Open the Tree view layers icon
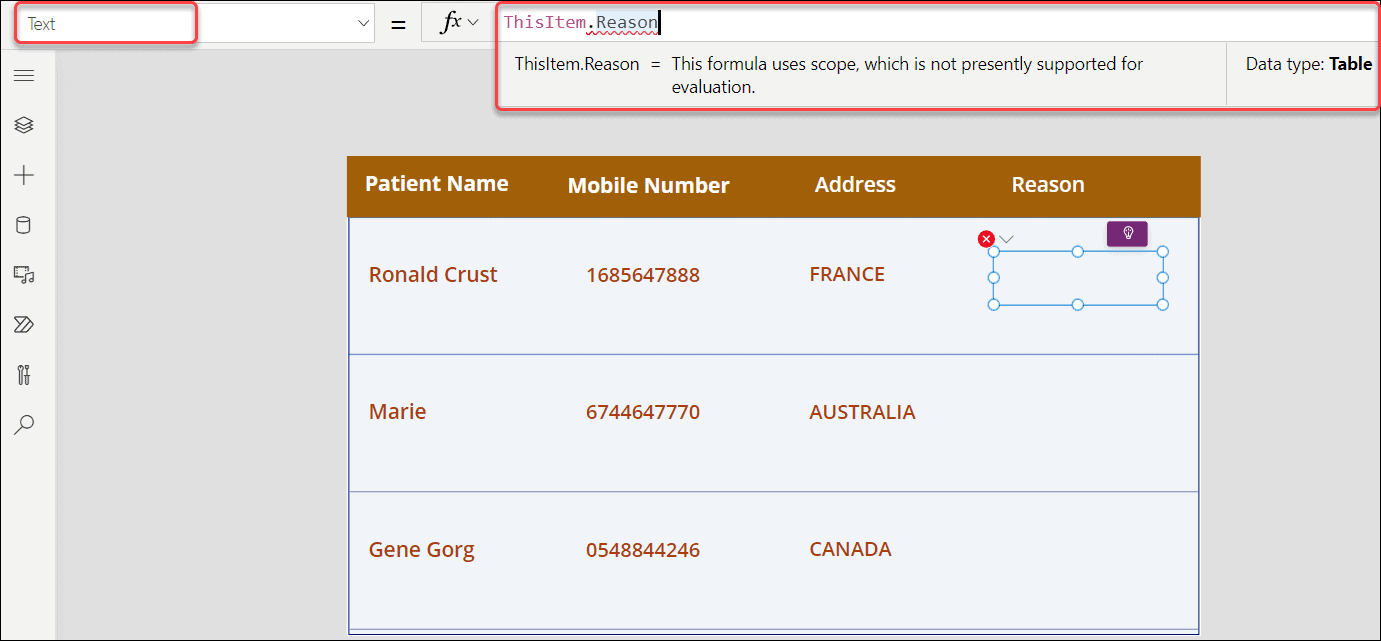This screenshot has width=1381, height=641. pos(24,125)
